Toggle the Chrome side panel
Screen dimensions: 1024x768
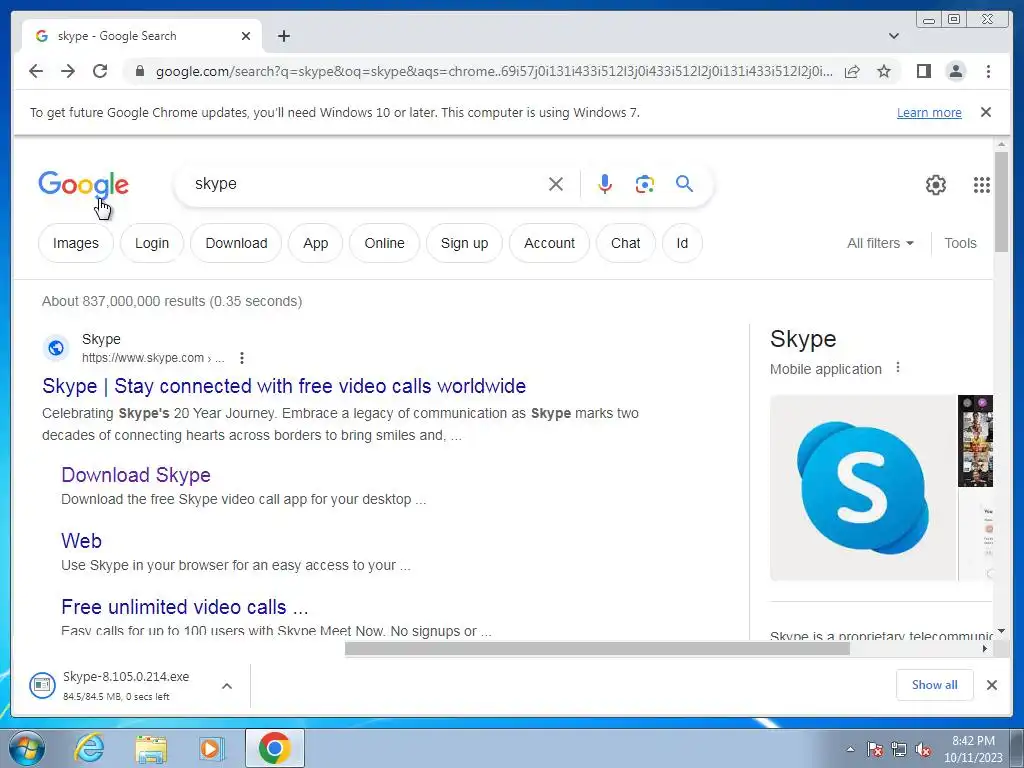pos(923,71)
